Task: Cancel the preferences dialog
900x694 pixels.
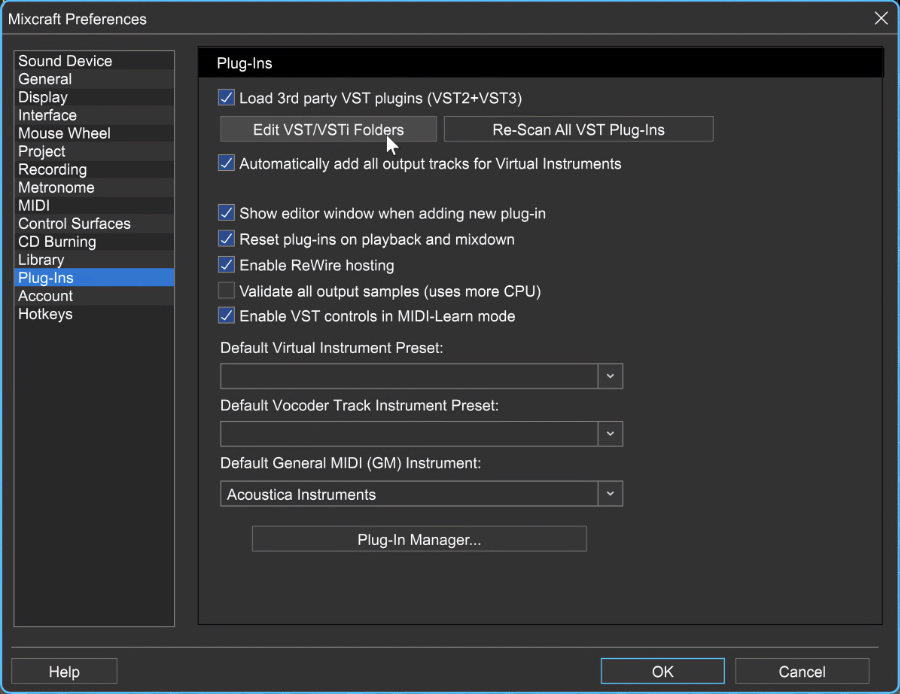Action: [x=802, y=671]
